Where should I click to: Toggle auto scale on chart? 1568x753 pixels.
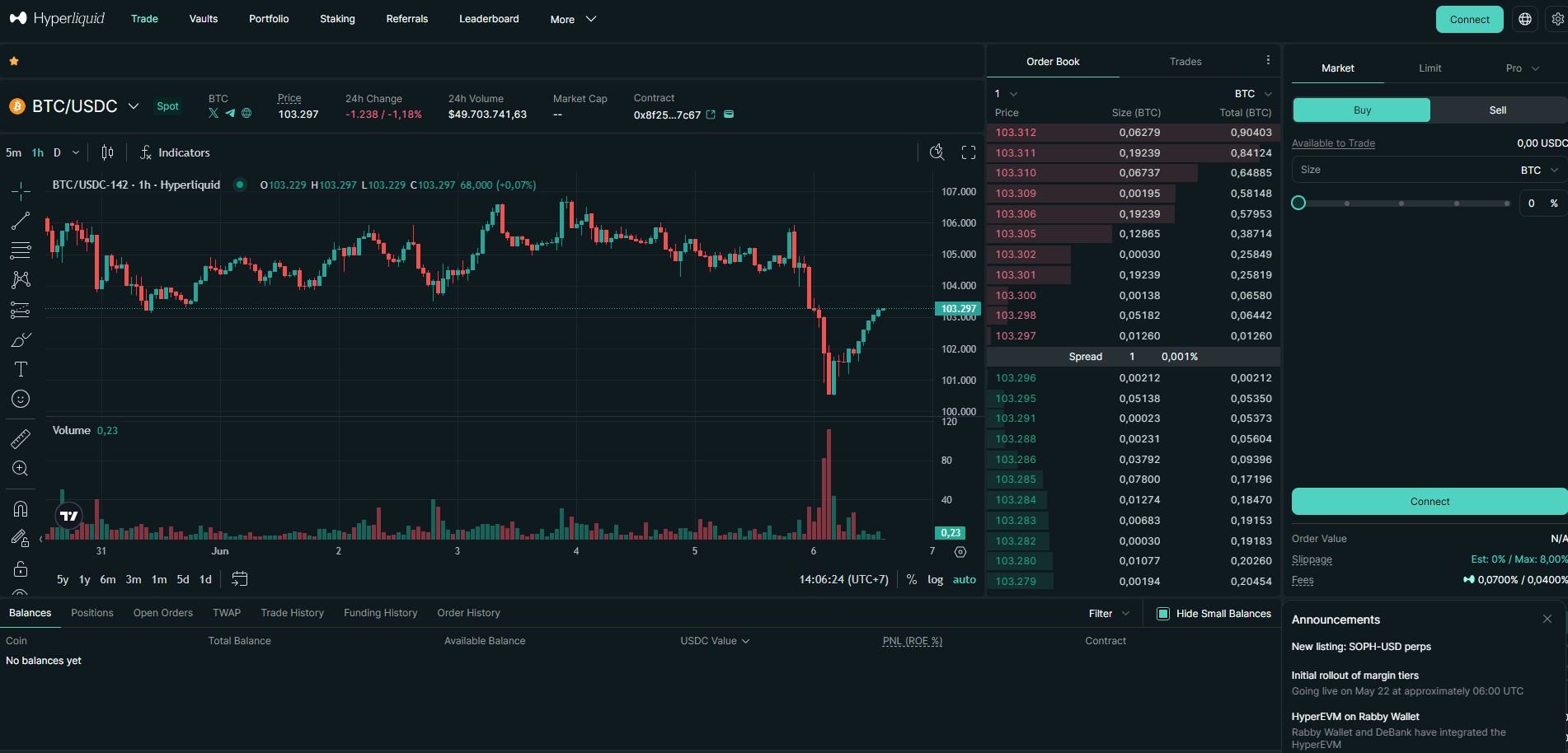tap(965, 579)
